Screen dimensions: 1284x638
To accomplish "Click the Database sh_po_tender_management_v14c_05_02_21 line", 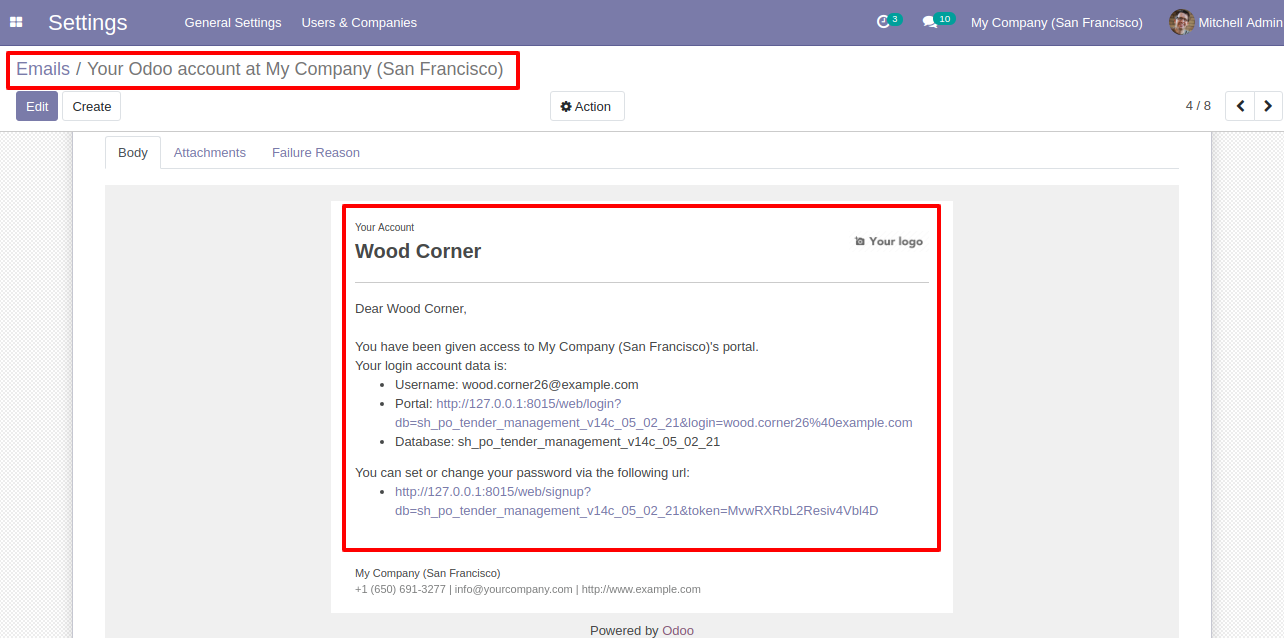I will point(558,441).
